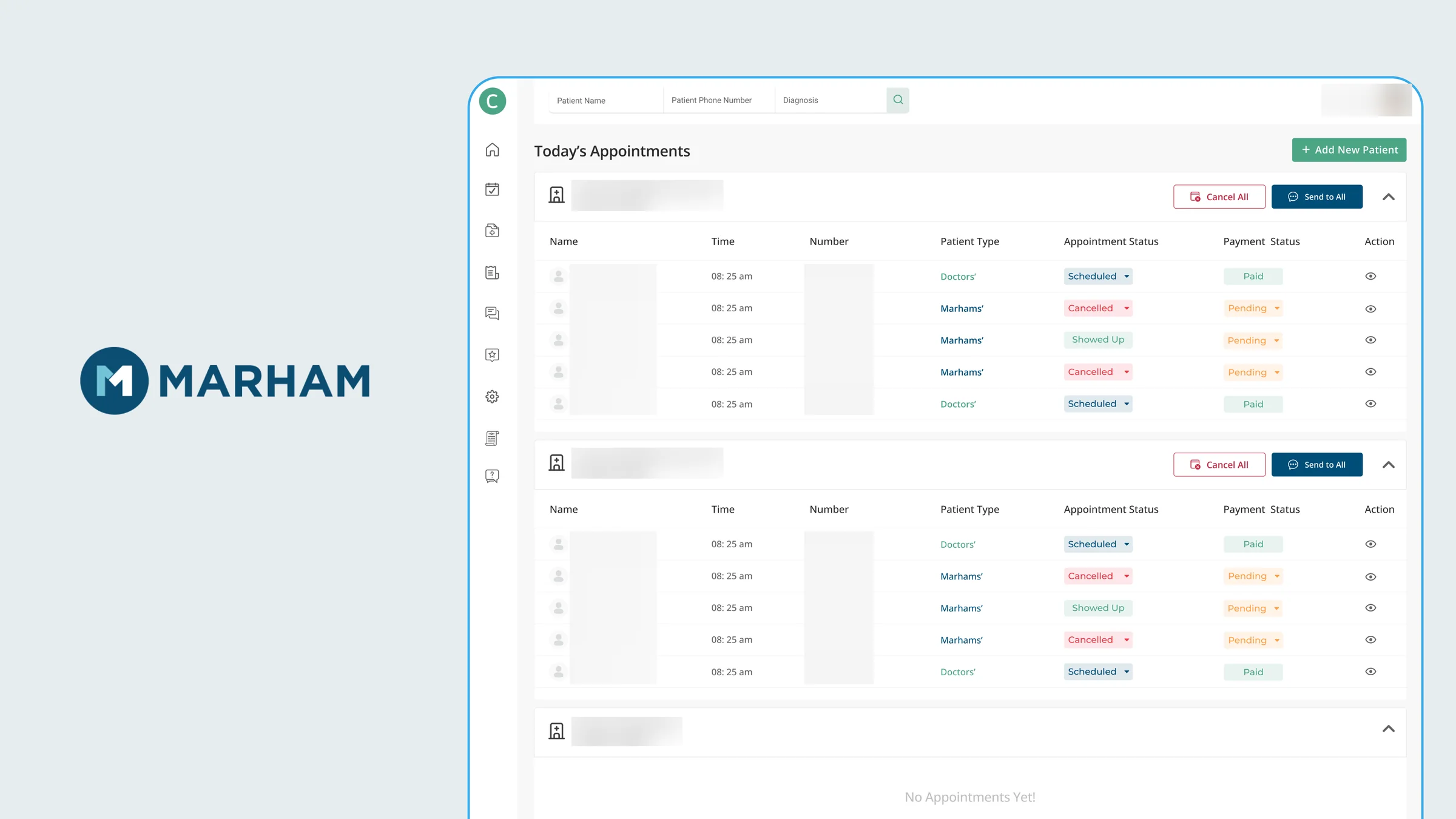
Task: Open first Pending dropdown in the second table
Action: pos(1253,576)
